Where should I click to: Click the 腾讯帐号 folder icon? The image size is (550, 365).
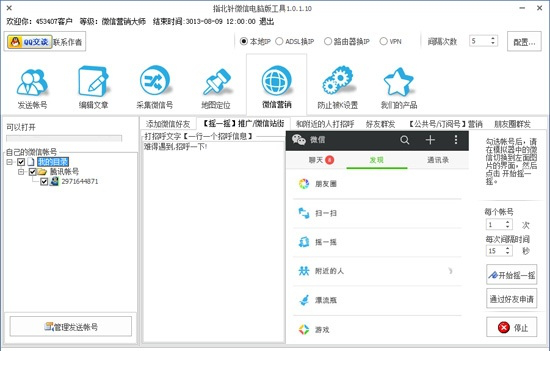[42, 172]
